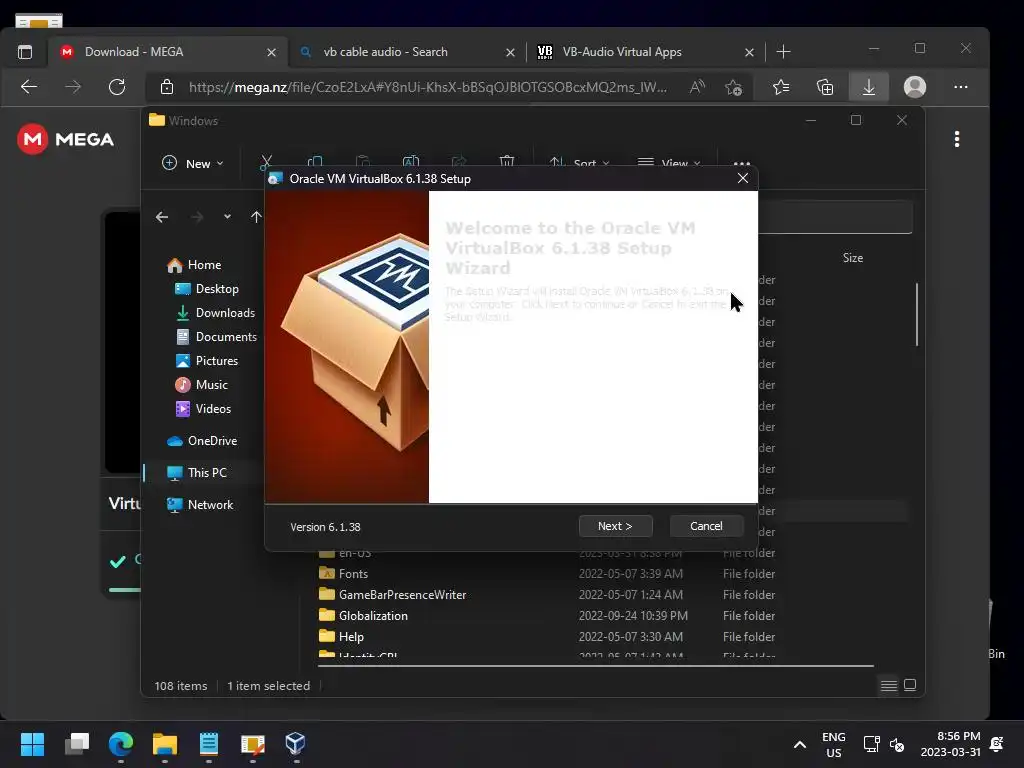Image resolution: width=1024 pixels, height=768 pixels.
Task: Open VirtualBox cube icon on taskbar
Action: pyautogui.click(x=295, y=743)
